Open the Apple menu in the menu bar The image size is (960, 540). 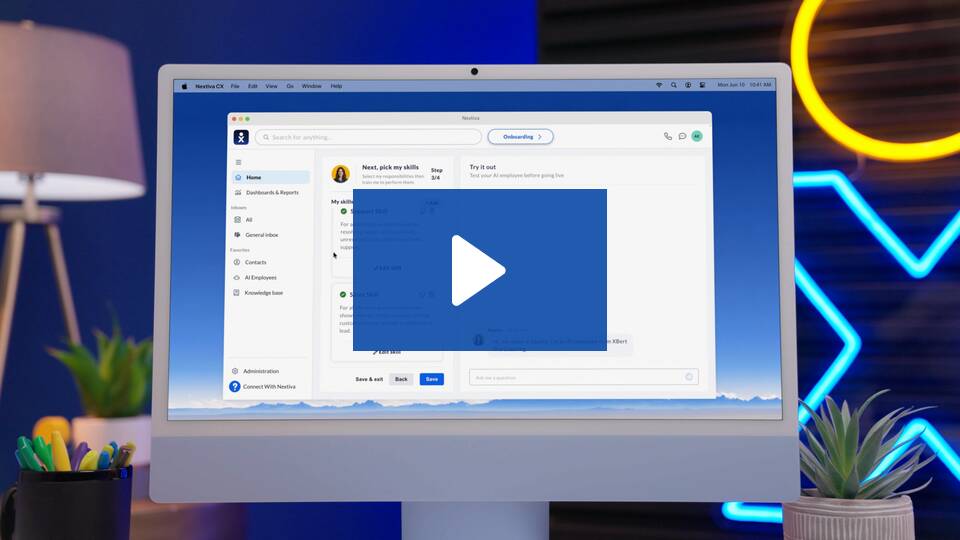(x=184, y=86)
